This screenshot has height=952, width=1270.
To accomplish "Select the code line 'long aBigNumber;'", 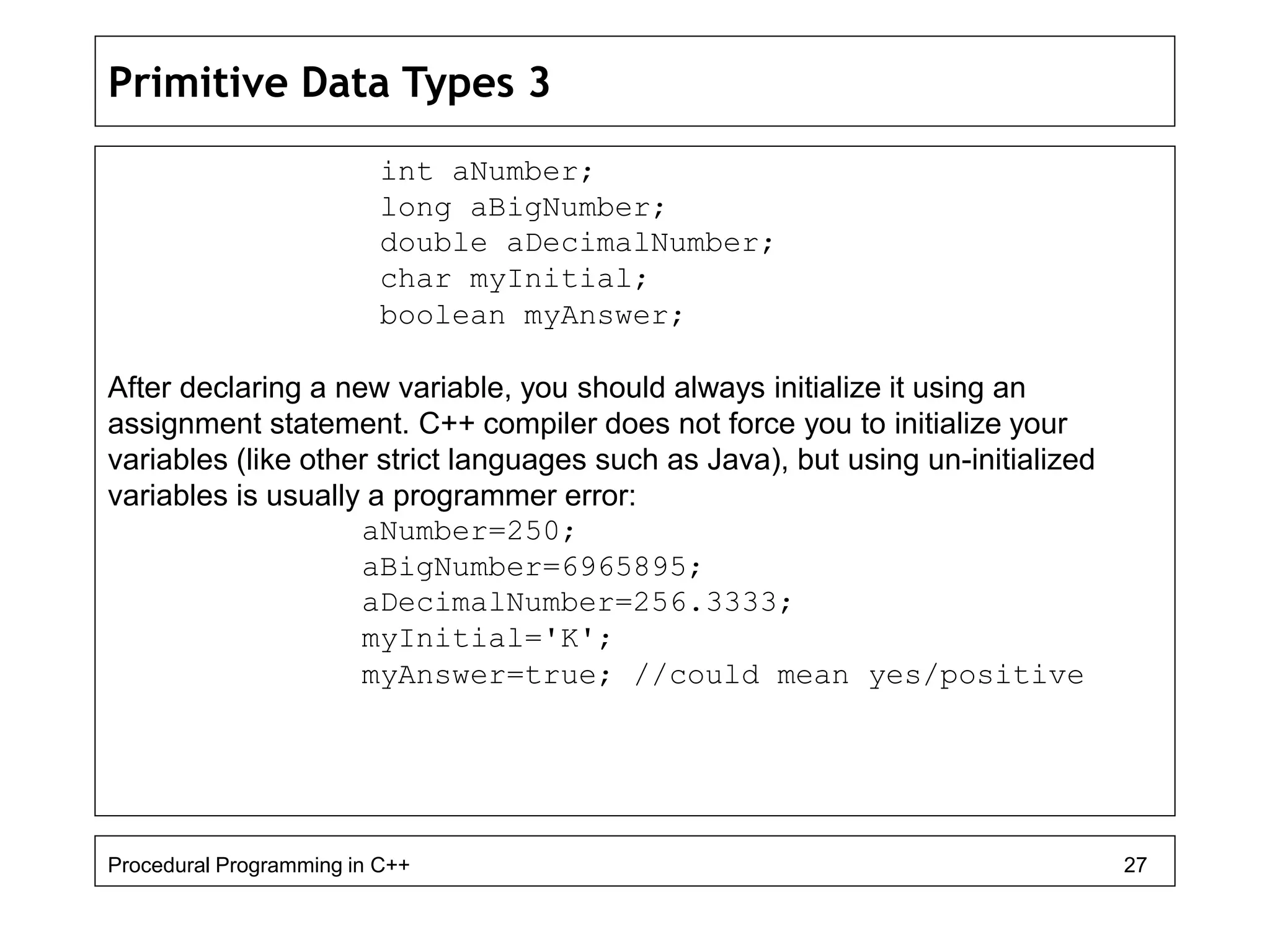I will click(523, 208).
